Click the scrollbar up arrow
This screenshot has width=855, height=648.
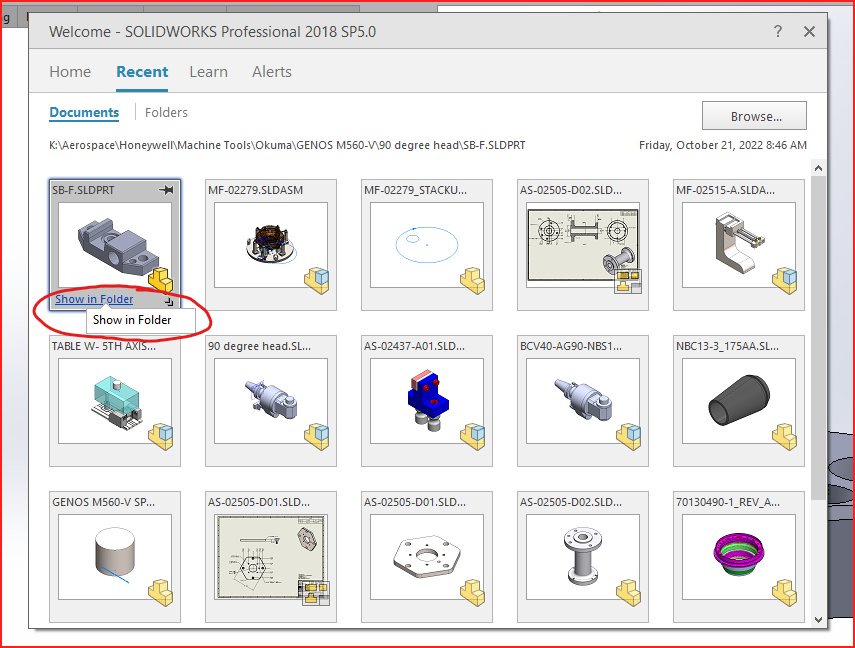click(818, 169)
